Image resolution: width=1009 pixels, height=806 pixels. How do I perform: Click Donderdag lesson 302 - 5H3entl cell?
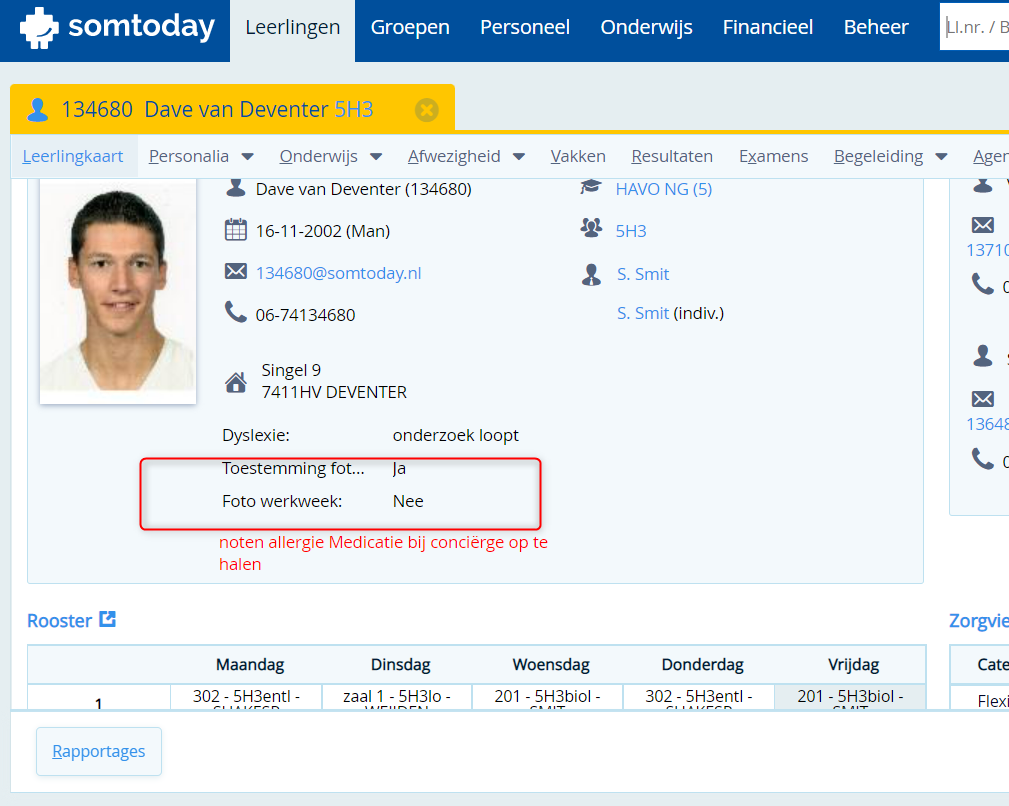click(x=699, y=697)
